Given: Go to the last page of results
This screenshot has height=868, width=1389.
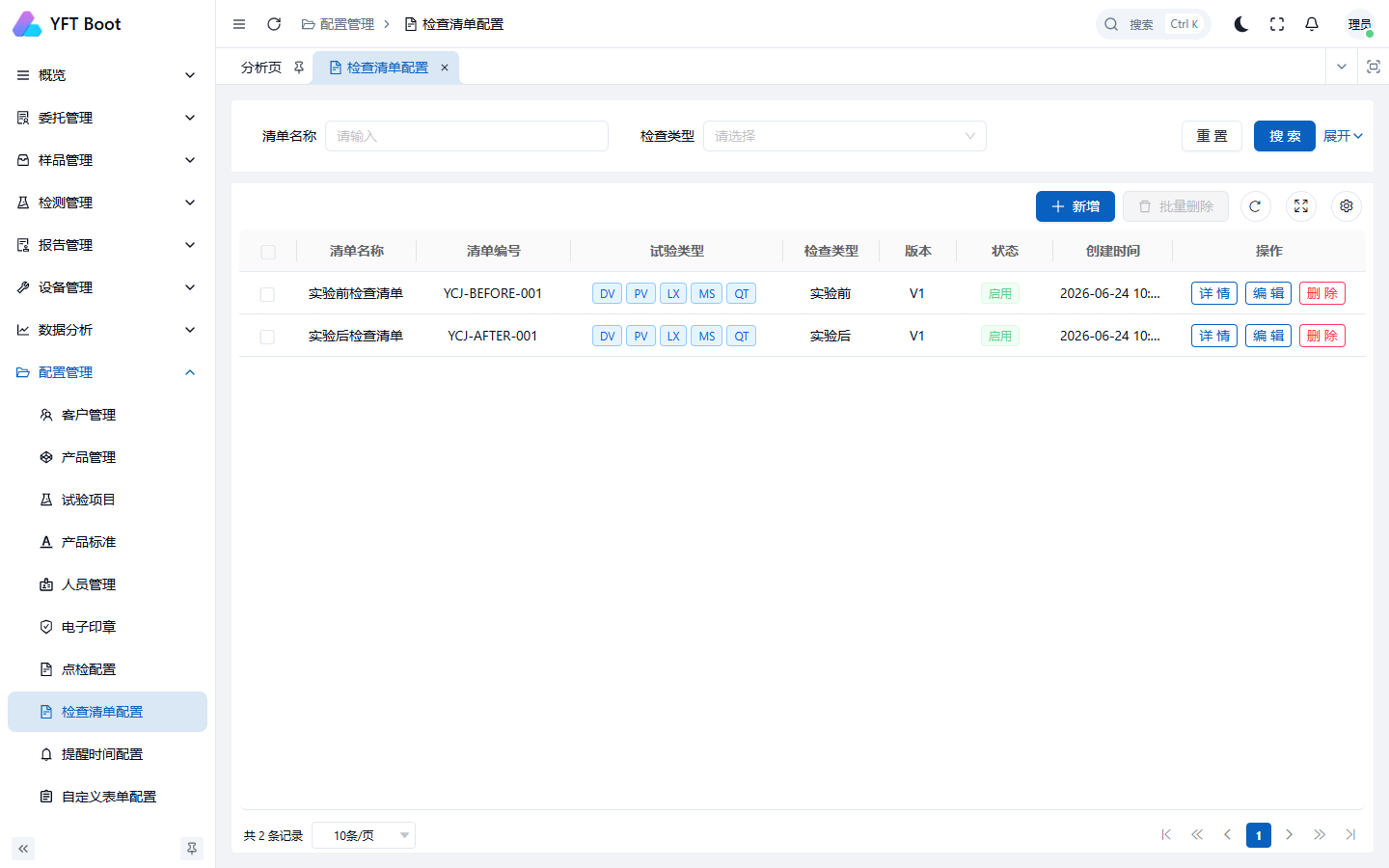Looking at the screenshot, I should coord(1350,835).
